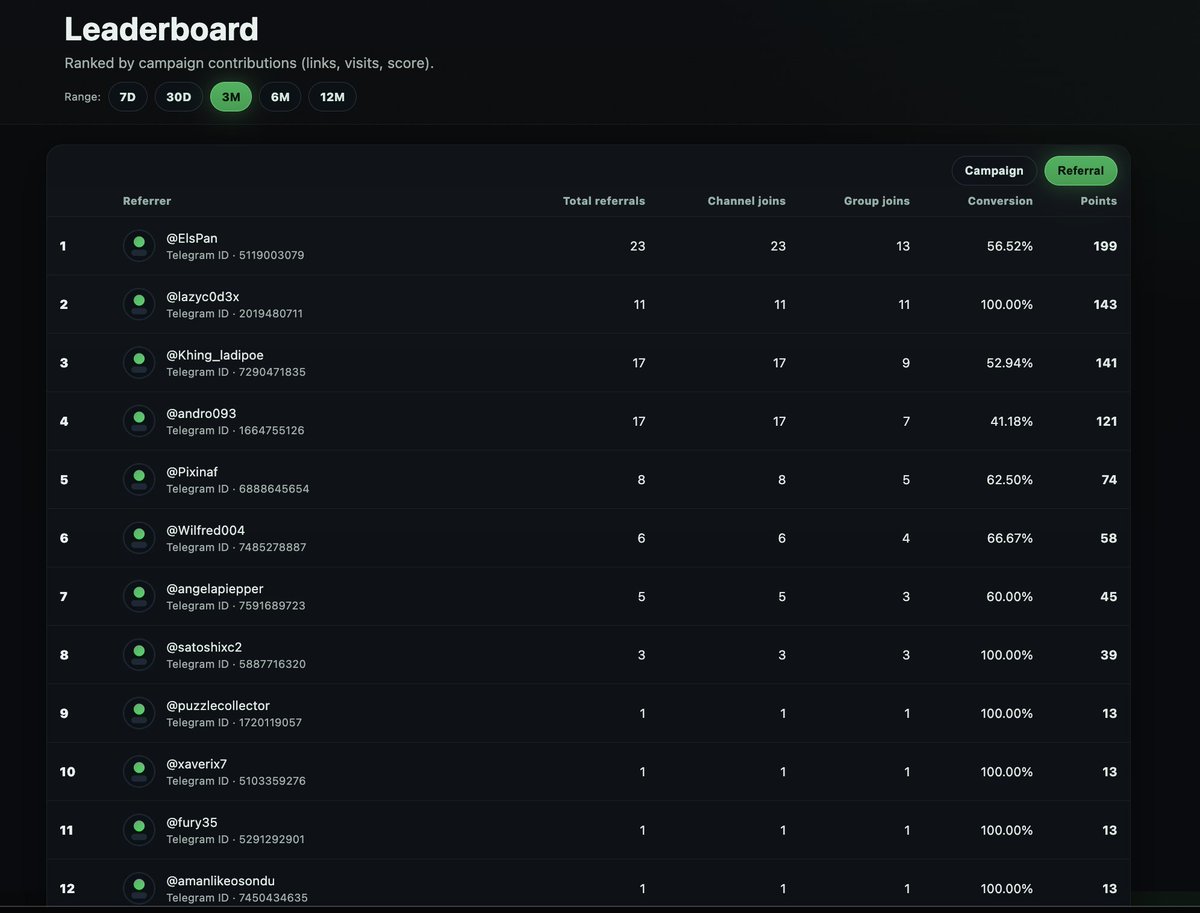
Task: Select Telegram ID 1664755126 text
Action: click(x=235, y=431)
